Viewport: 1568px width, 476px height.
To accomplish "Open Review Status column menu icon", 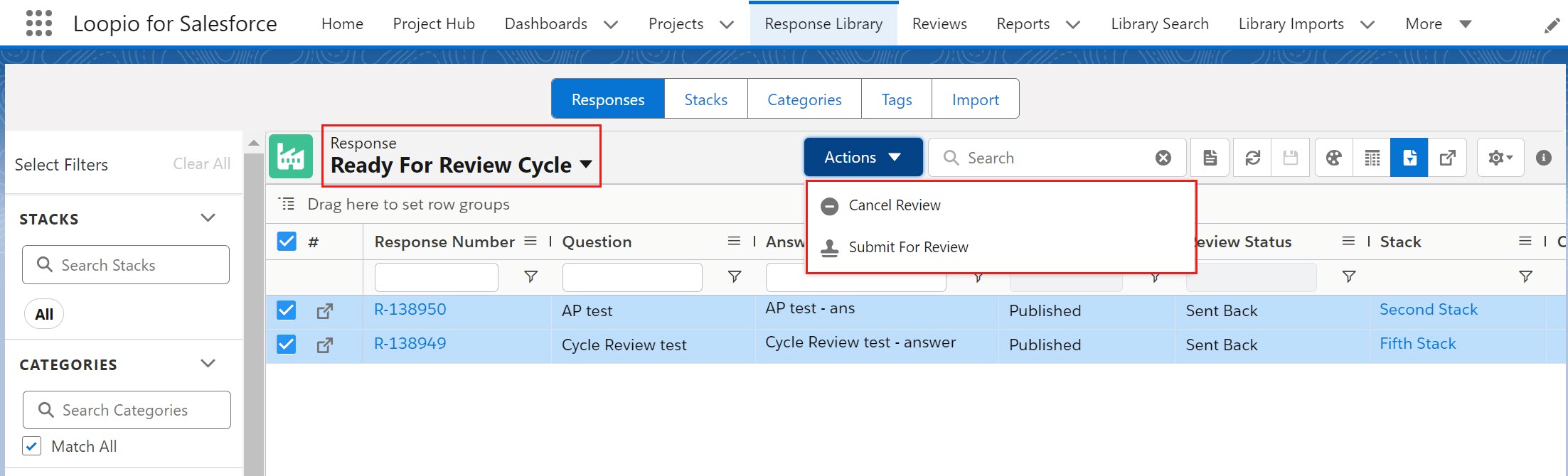I will (x=1348, y=242).
